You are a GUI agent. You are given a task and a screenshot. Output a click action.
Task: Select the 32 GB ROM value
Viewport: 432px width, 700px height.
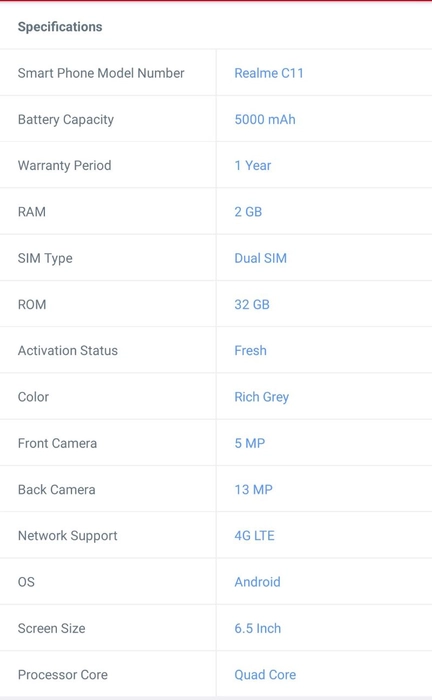pyautogui.click(x=252, y=304)
